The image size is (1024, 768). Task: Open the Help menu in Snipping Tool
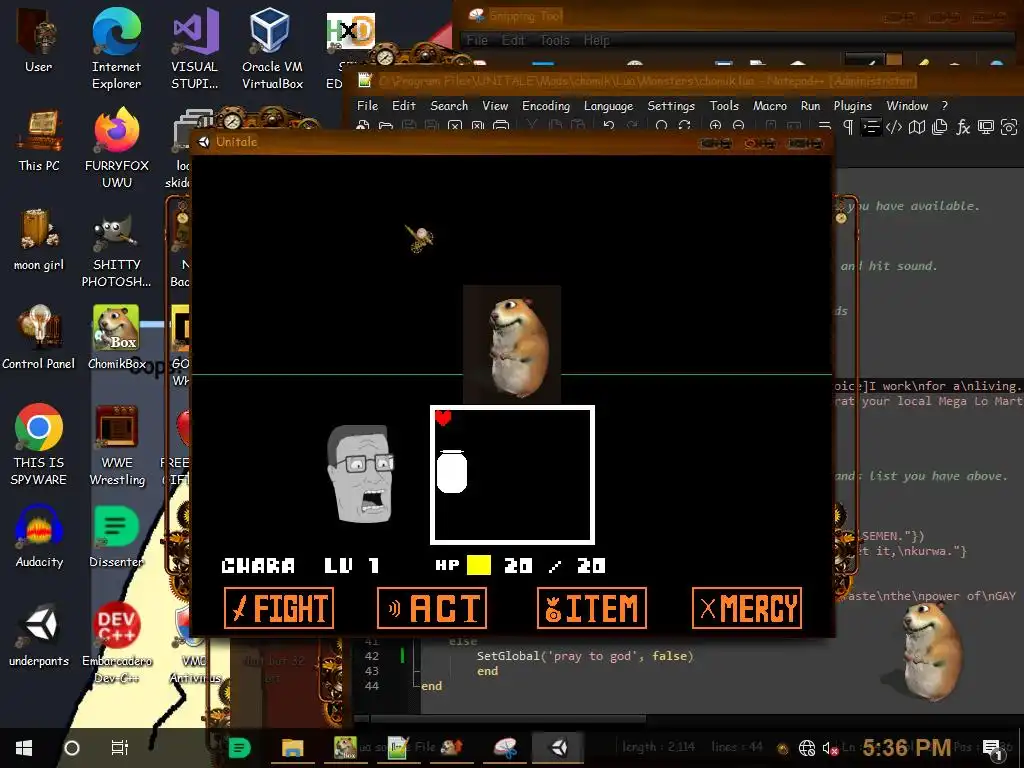tap(596, 40)
